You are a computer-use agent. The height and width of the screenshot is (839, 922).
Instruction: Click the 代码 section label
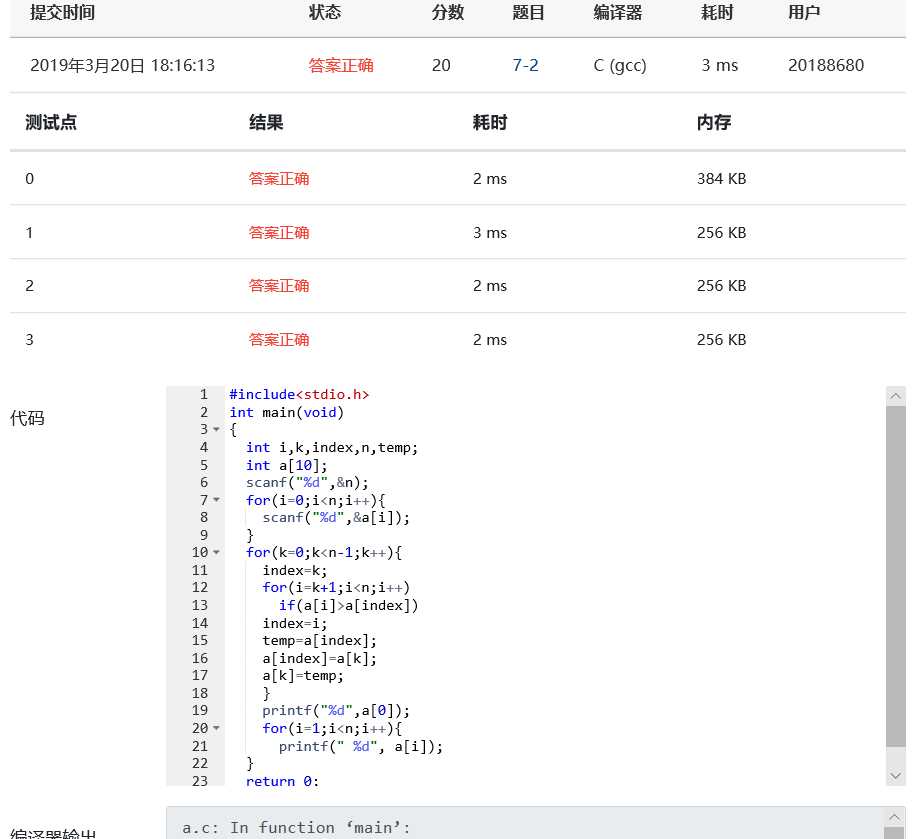(27, 419)
